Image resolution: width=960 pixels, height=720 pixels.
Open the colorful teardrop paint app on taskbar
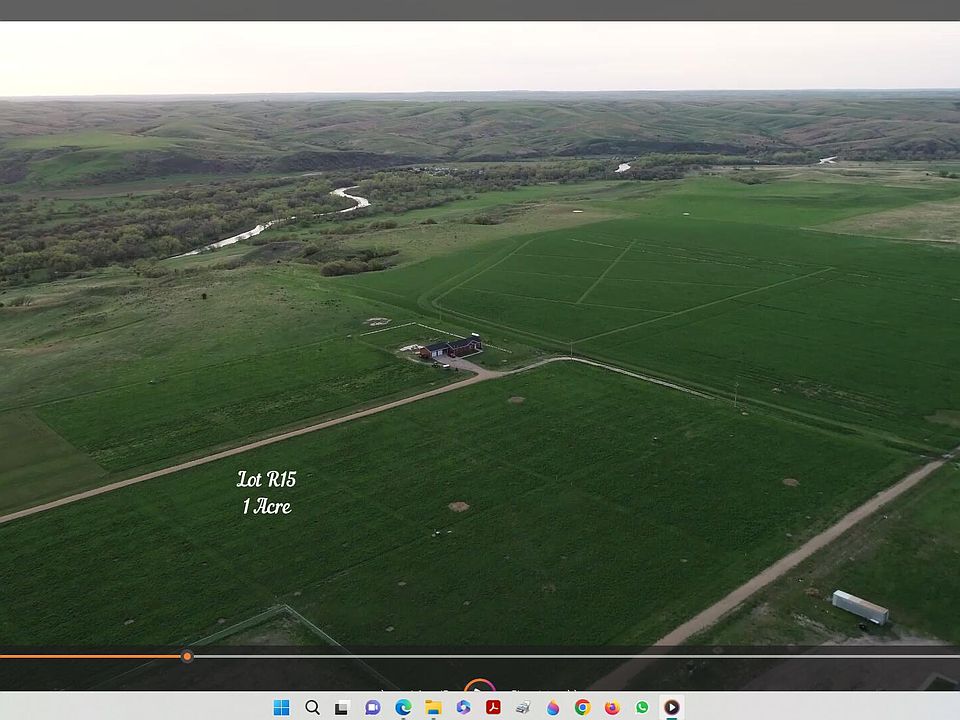pos(552,707)
